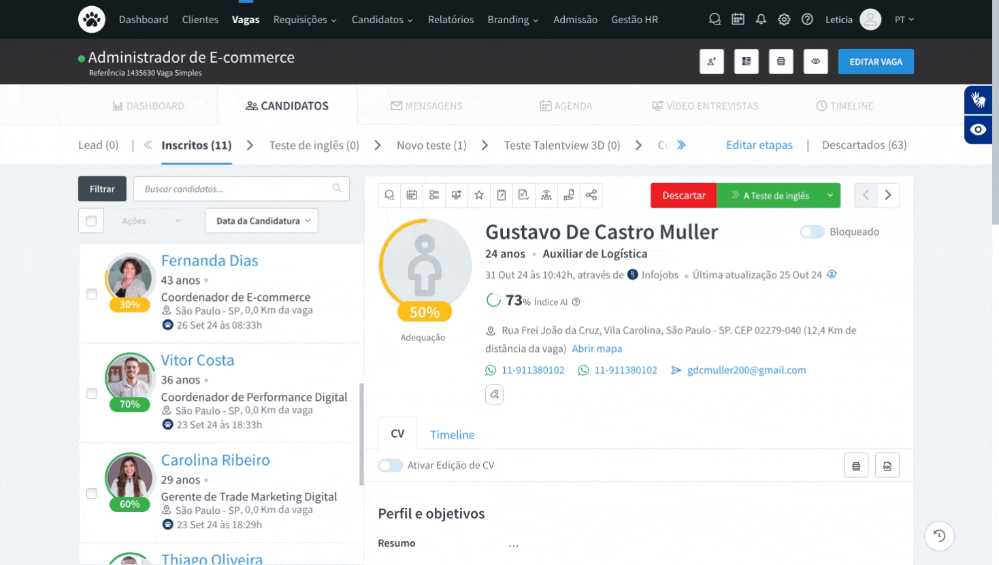
Task: Open Data da Candidatura sort dropdown
Action: [x=262, y=220]
